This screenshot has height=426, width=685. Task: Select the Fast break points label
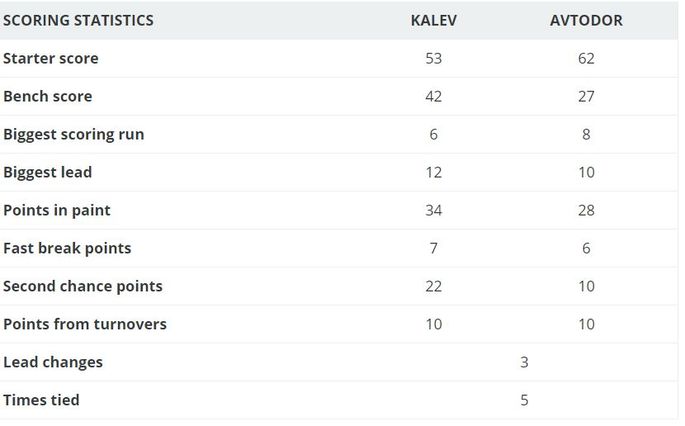67,249
